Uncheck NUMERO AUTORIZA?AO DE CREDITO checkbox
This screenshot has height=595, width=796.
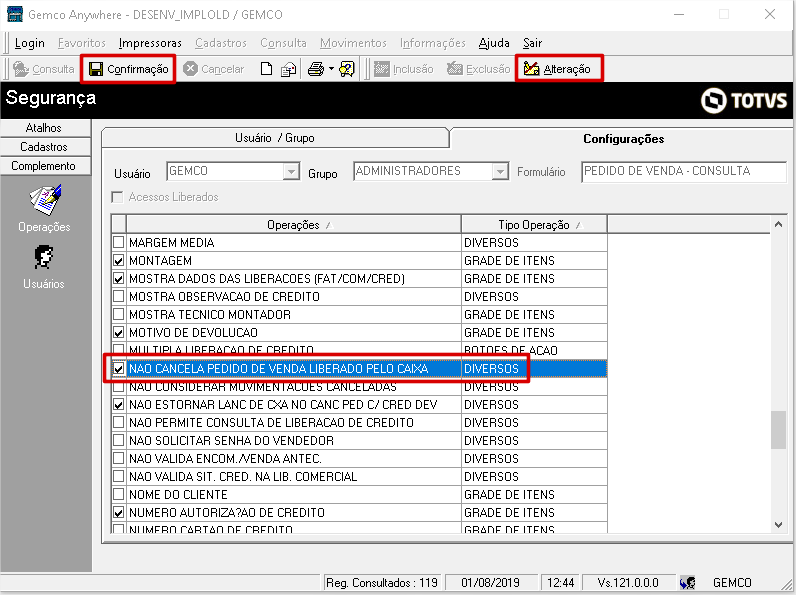coord(118,512)
